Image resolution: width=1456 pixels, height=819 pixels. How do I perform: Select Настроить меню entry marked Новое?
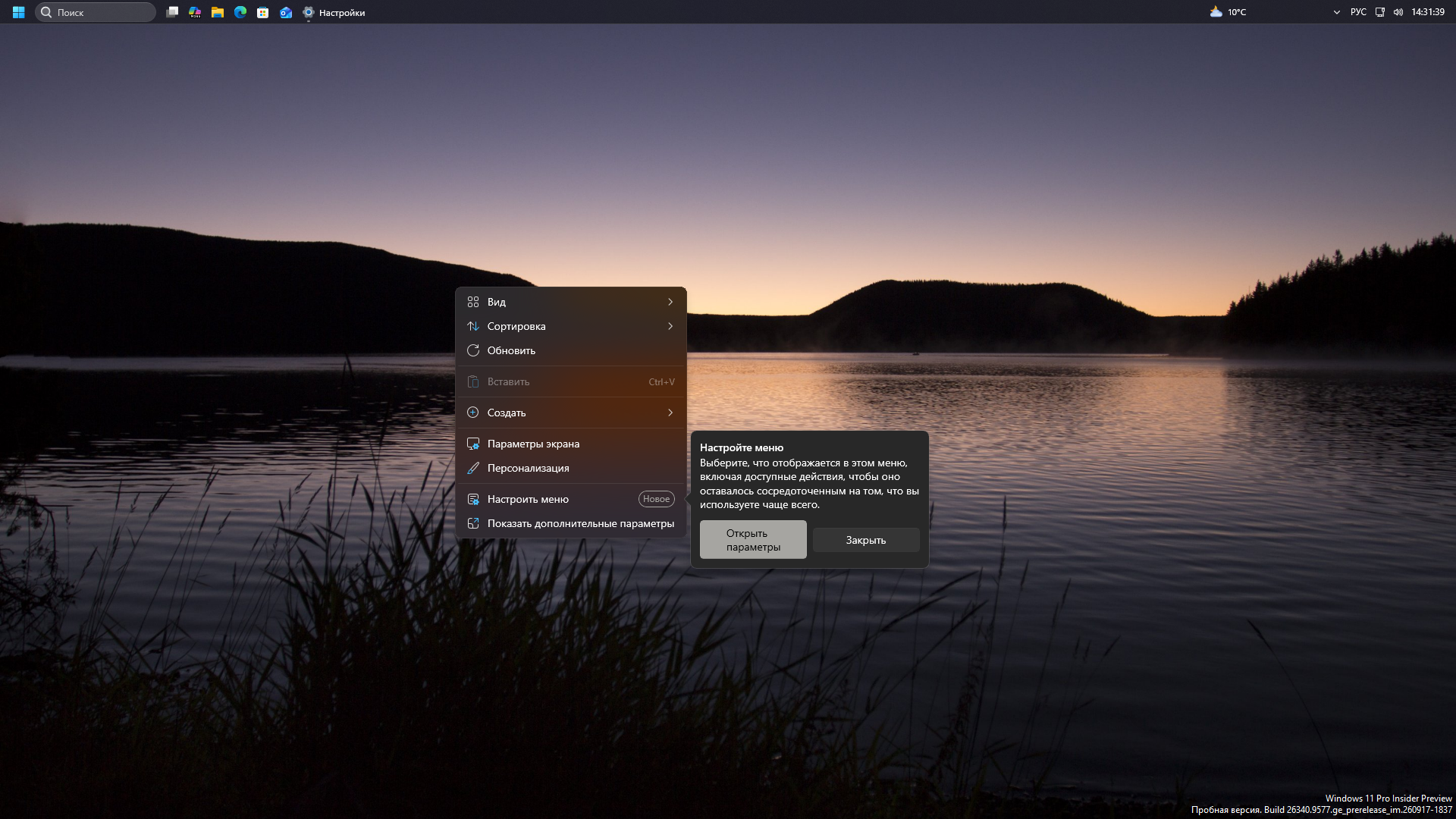coord(571,499)
